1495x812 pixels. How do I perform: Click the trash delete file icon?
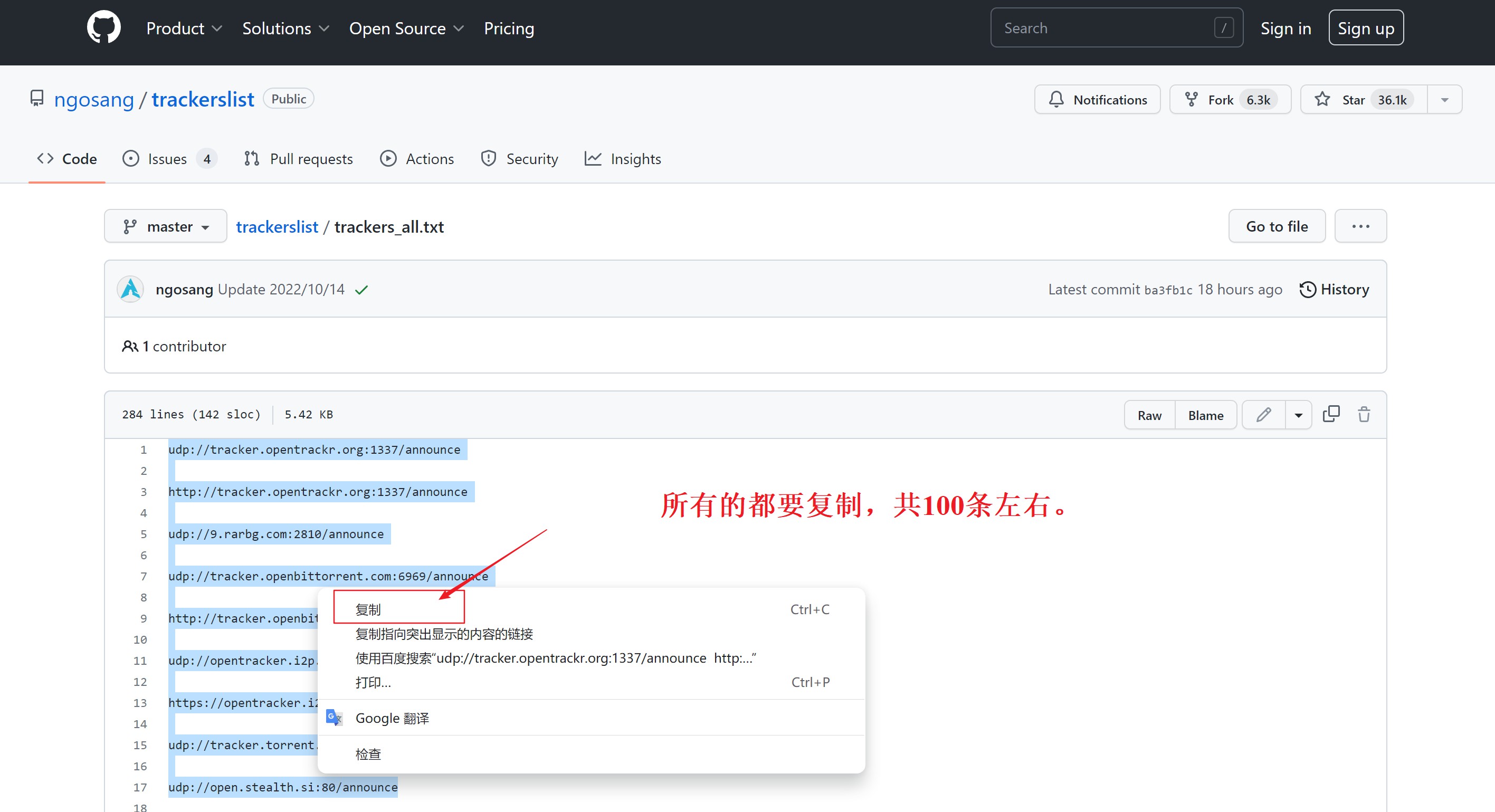click(x=1364, y=414)
